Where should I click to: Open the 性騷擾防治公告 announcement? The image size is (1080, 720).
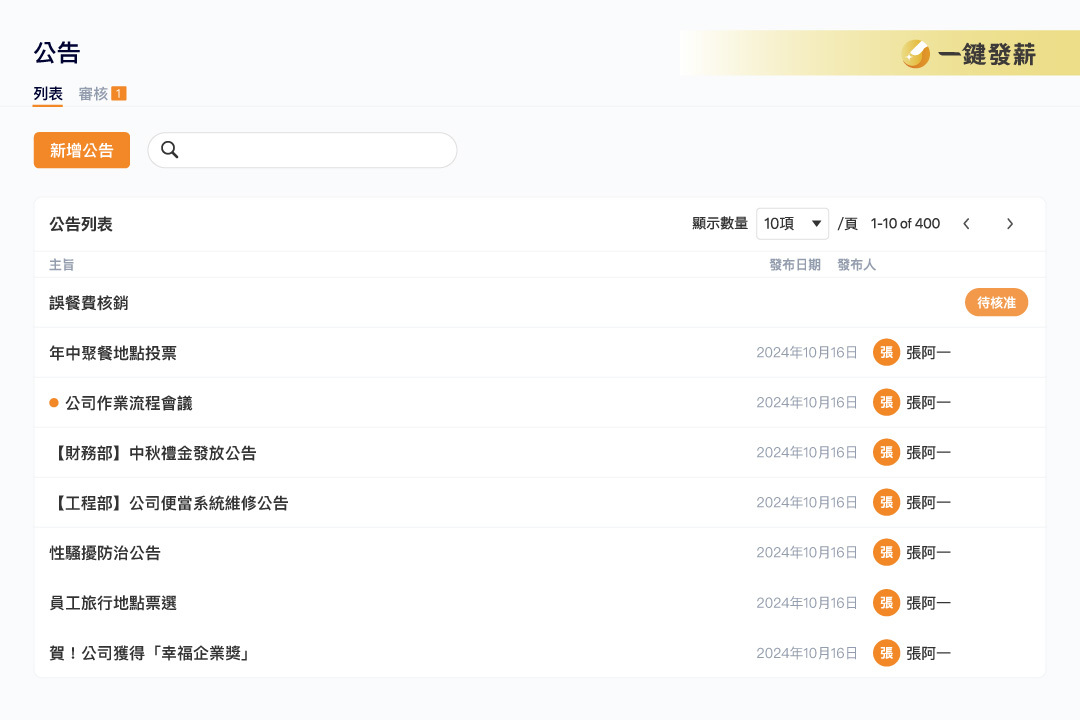105,553
